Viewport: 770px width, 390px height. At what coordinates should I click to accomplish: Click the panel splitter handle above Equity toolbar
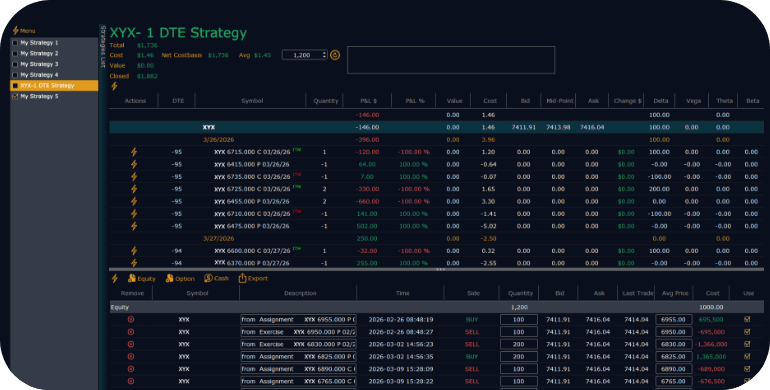pyautogui.click(x=440, y=269)
